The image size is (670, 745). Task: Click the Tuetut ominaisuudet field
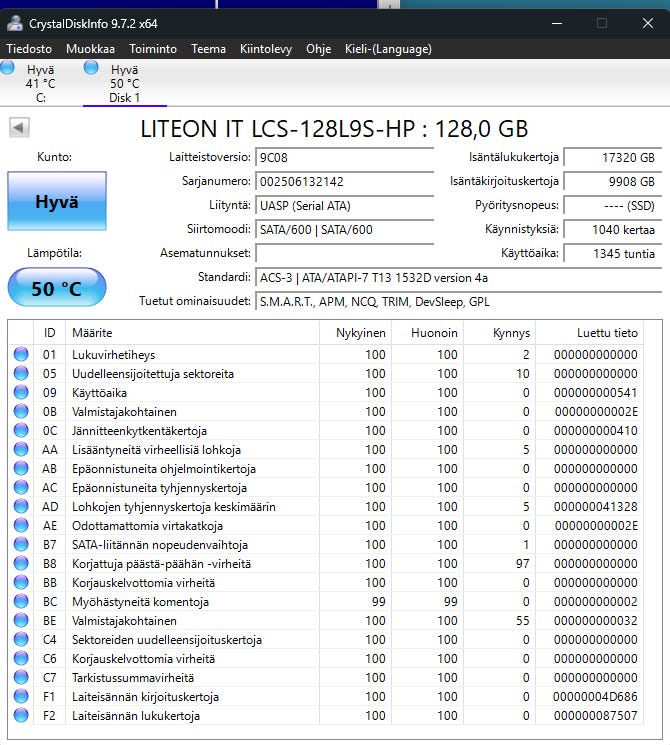(459, 302)
